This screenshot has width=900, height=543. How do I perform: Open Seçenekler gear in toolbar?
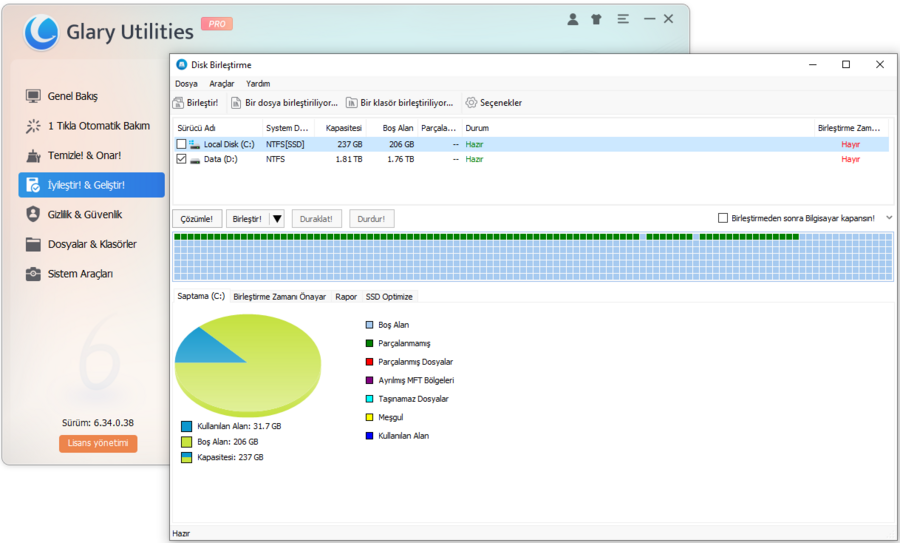(471, 103)
